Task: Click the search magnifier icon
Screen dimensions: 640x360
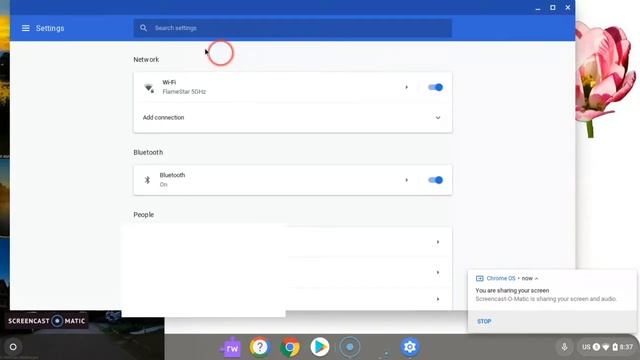Action: (143, 28)
